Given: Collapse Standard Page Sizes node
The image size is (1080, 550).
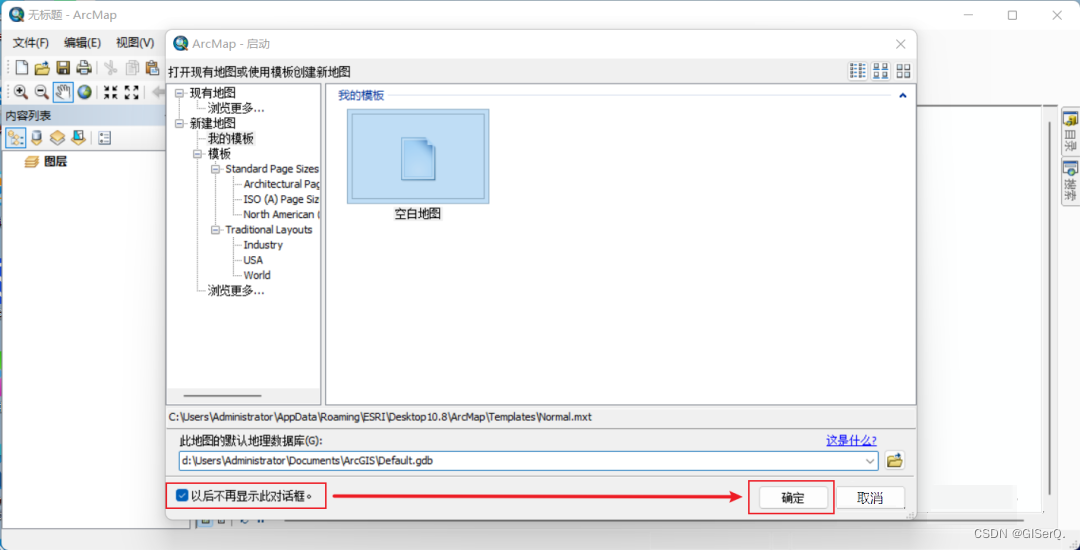Looking at the screenshot, I should tap(216, 169).
